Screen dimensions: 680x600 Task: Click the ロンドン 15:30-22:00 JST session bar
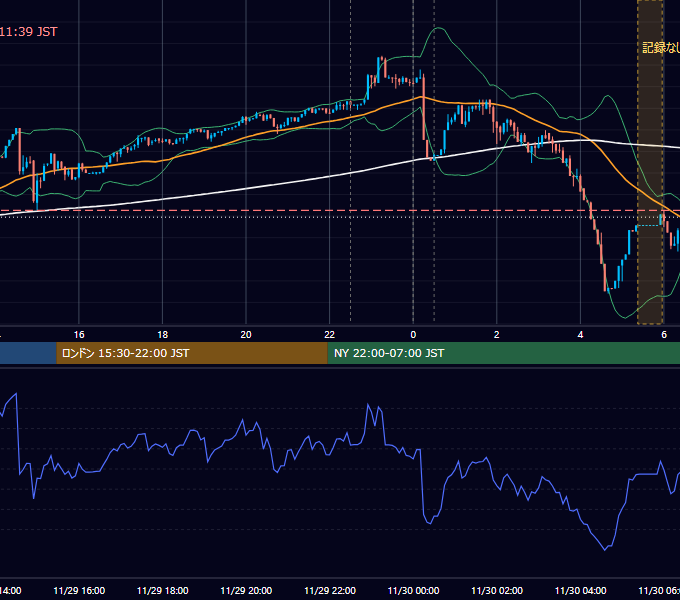192,353
